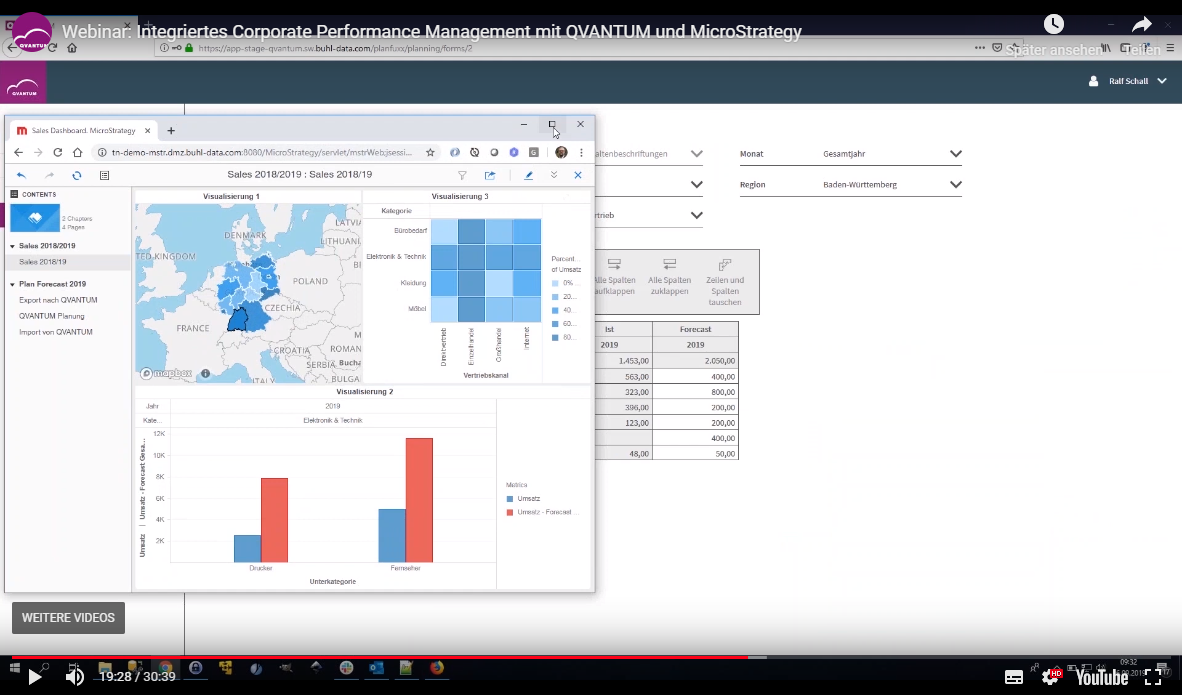Click the Bürobedarf row label in the heatmap

coord(411,231)
